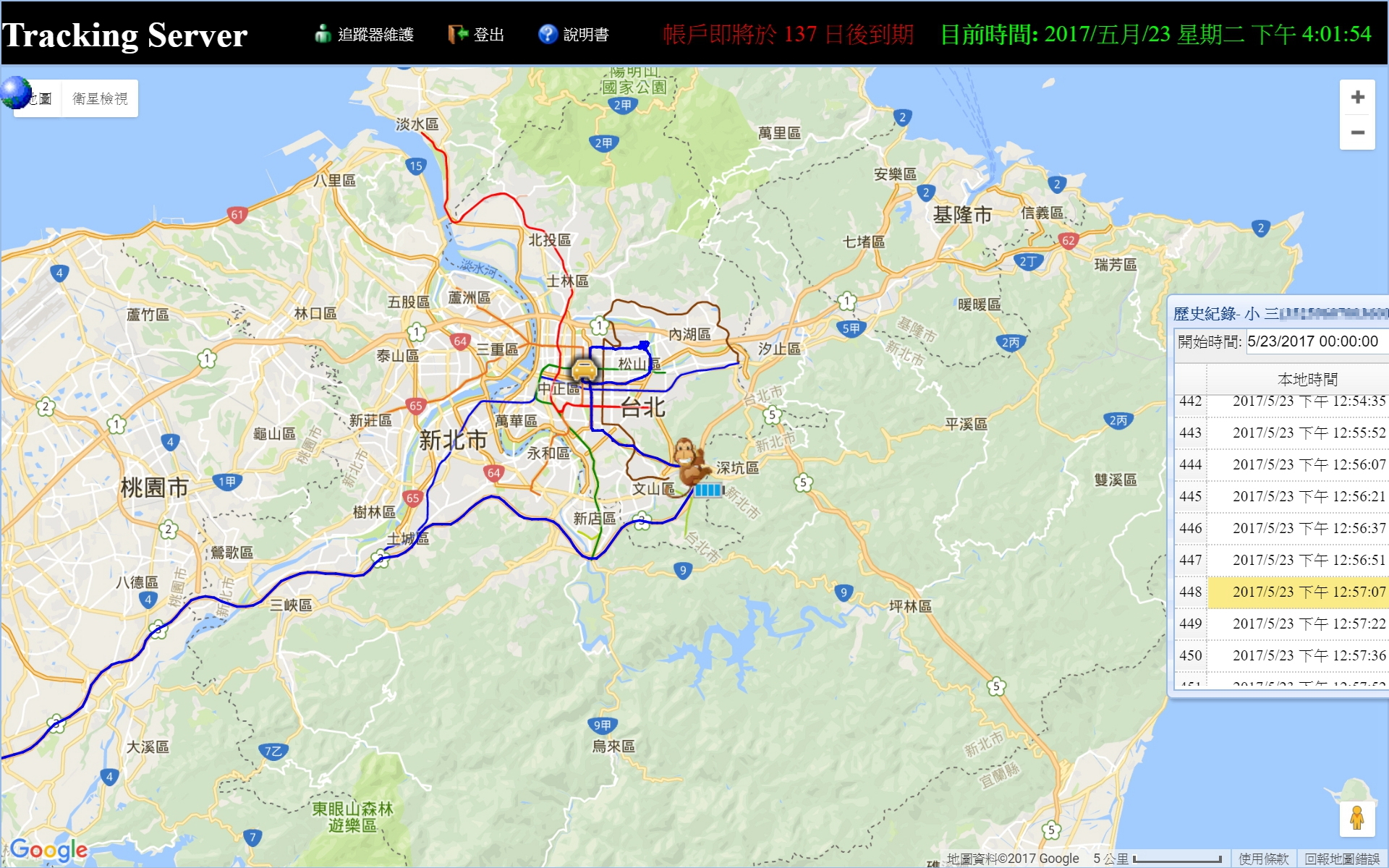The width and height of the screenshot is (1389, 868).
Task: Open the Terms of Use (使用條款) link
Action: (x=1263, y=859)
